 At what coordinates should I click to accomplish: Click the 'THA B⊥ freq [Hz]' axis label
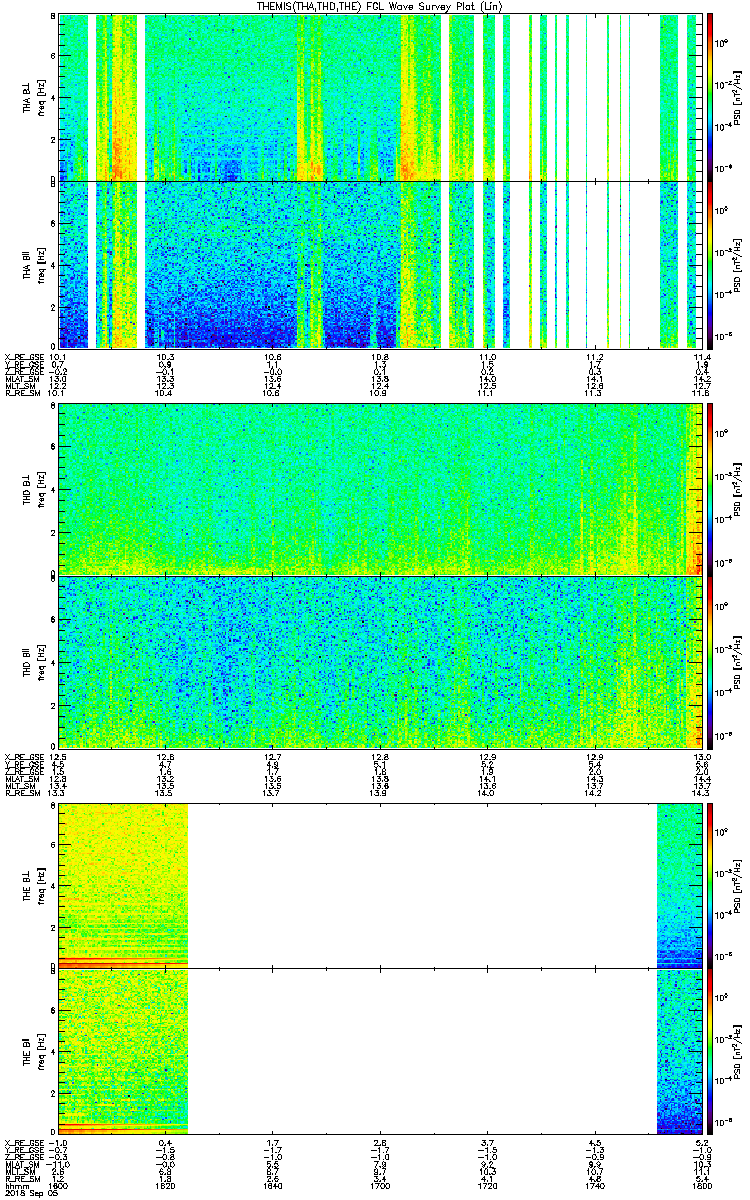click(32, 97)
